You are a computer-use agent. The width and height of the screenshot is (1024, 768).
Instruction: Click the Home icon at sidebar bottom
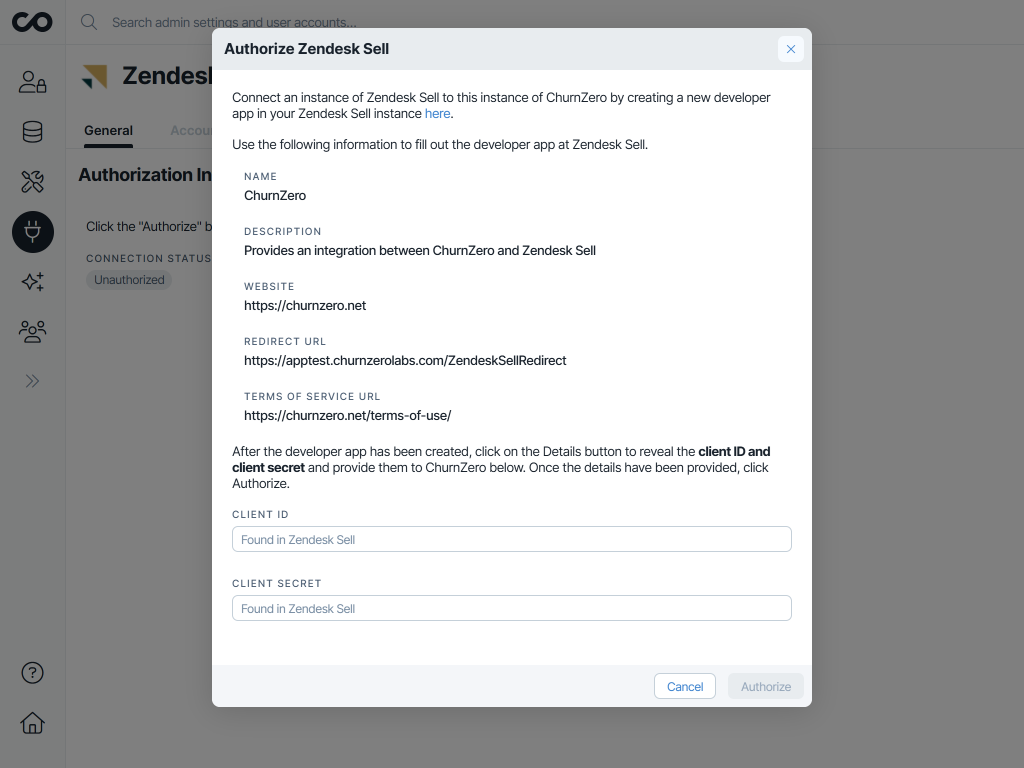(32, 723)
